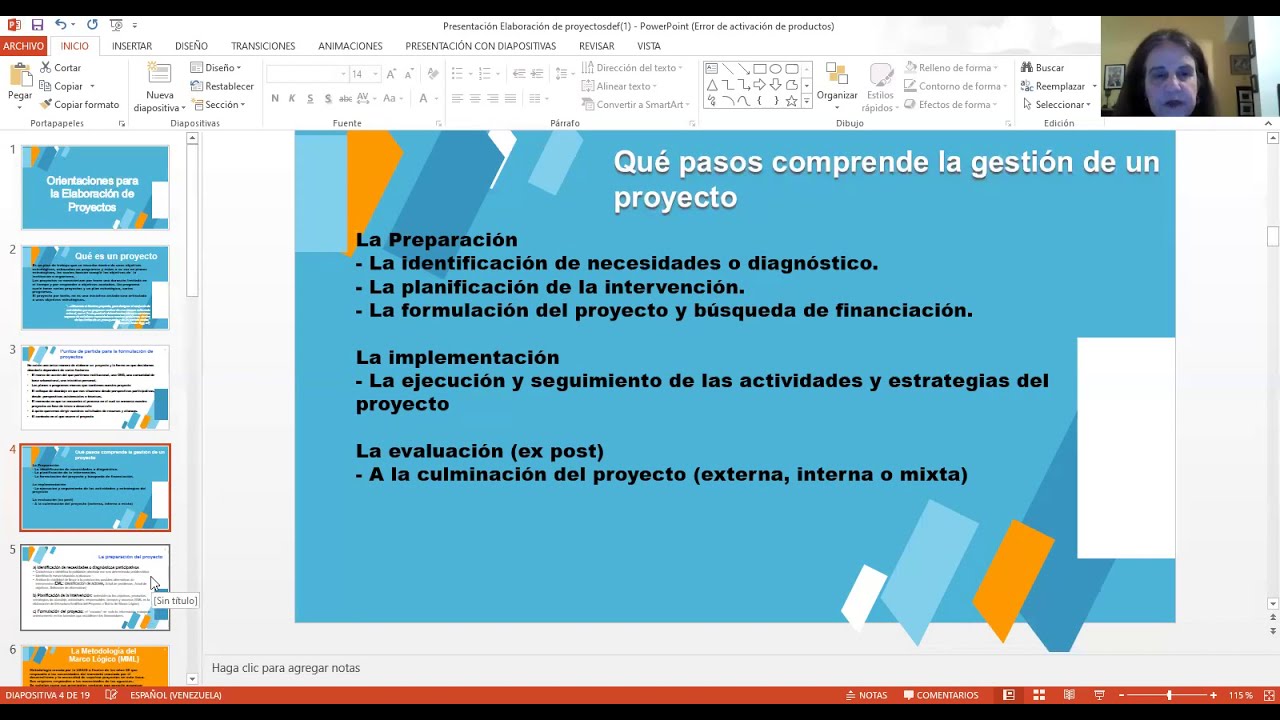
Task: Click the spell check icon in status bar
Action: pos(111,695)
